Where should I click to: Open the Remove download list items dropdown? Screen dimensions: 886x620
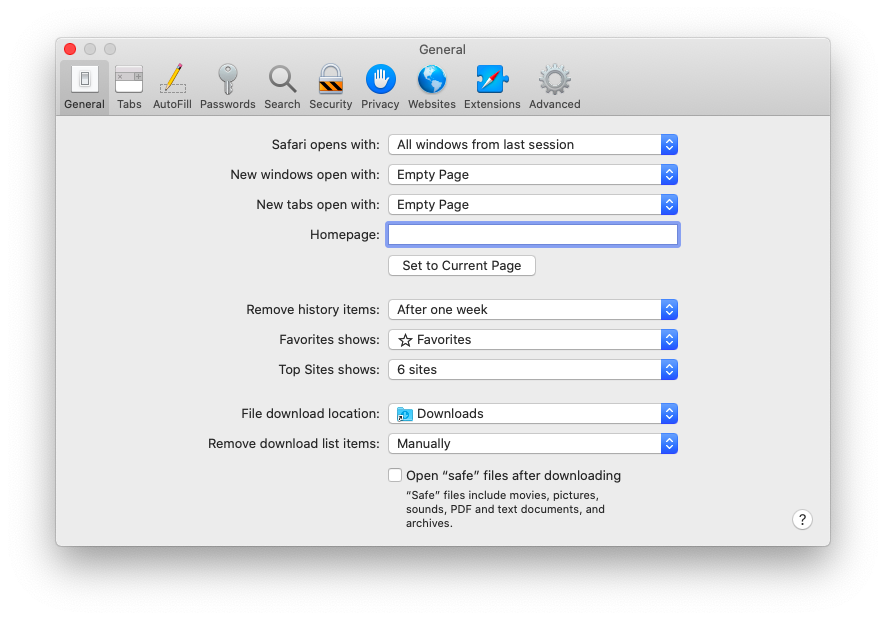point(533,444)
